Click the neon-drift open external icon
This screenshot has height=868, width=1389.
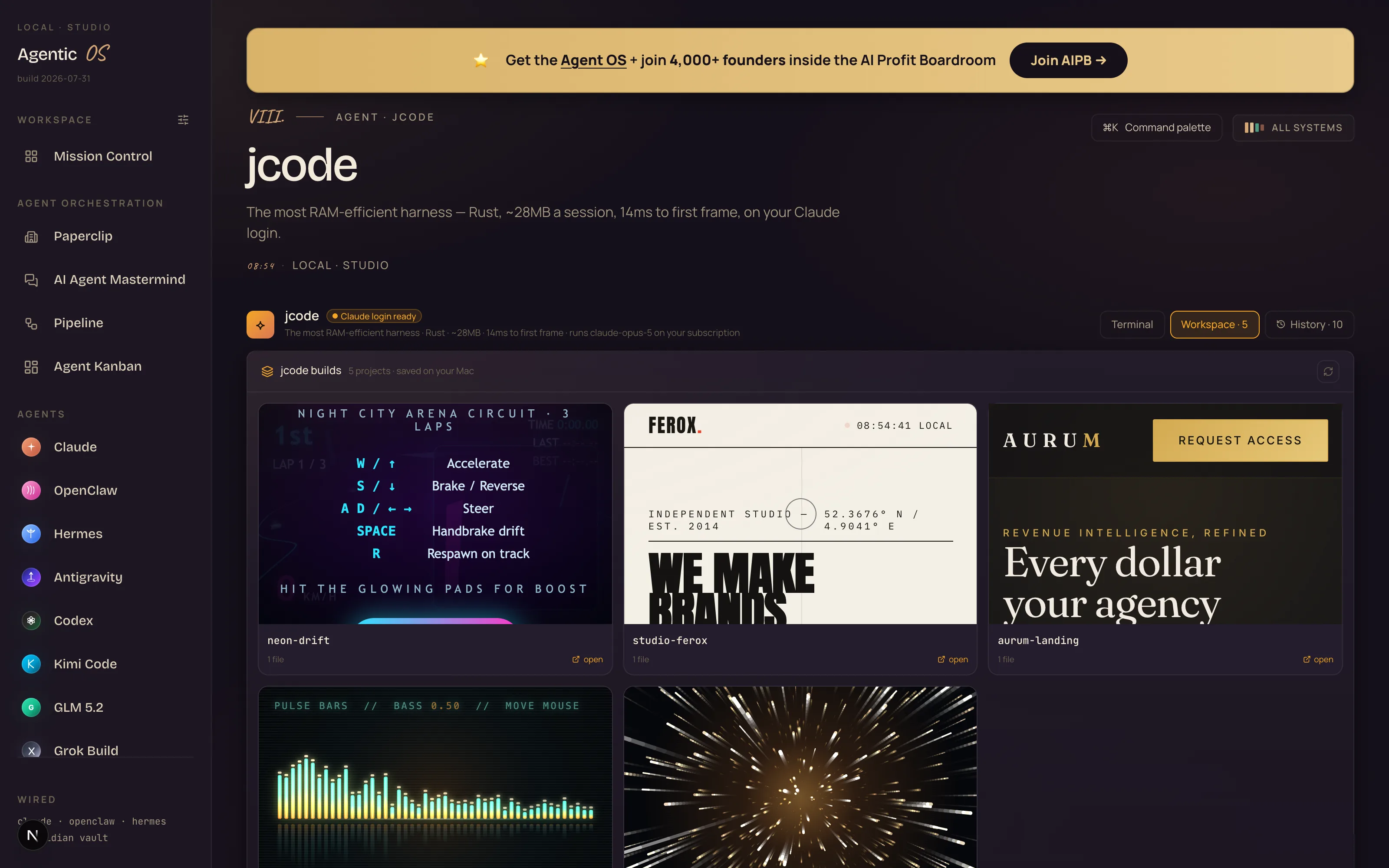[x=576, y=660]
